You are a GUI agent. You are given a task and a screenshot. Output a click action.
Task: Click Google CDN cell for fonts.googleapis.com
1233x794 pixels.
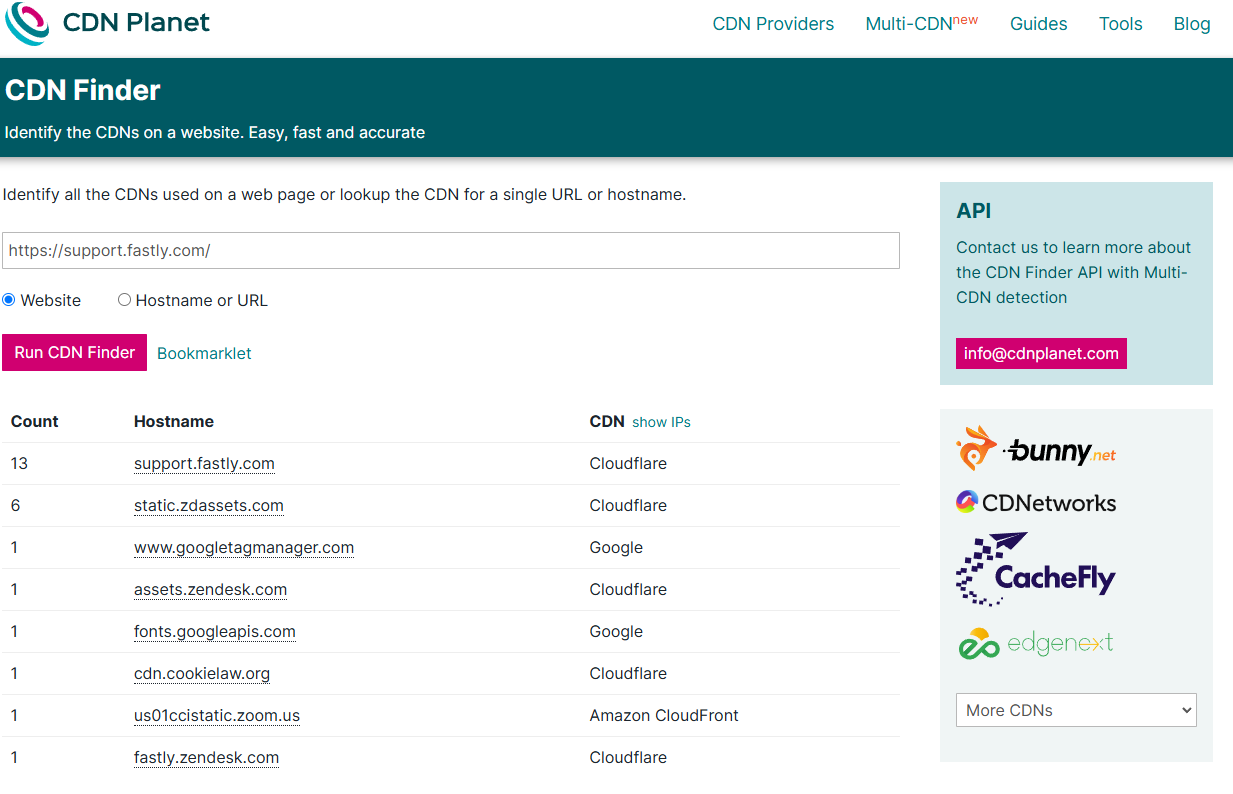click(x=616, y=632)
